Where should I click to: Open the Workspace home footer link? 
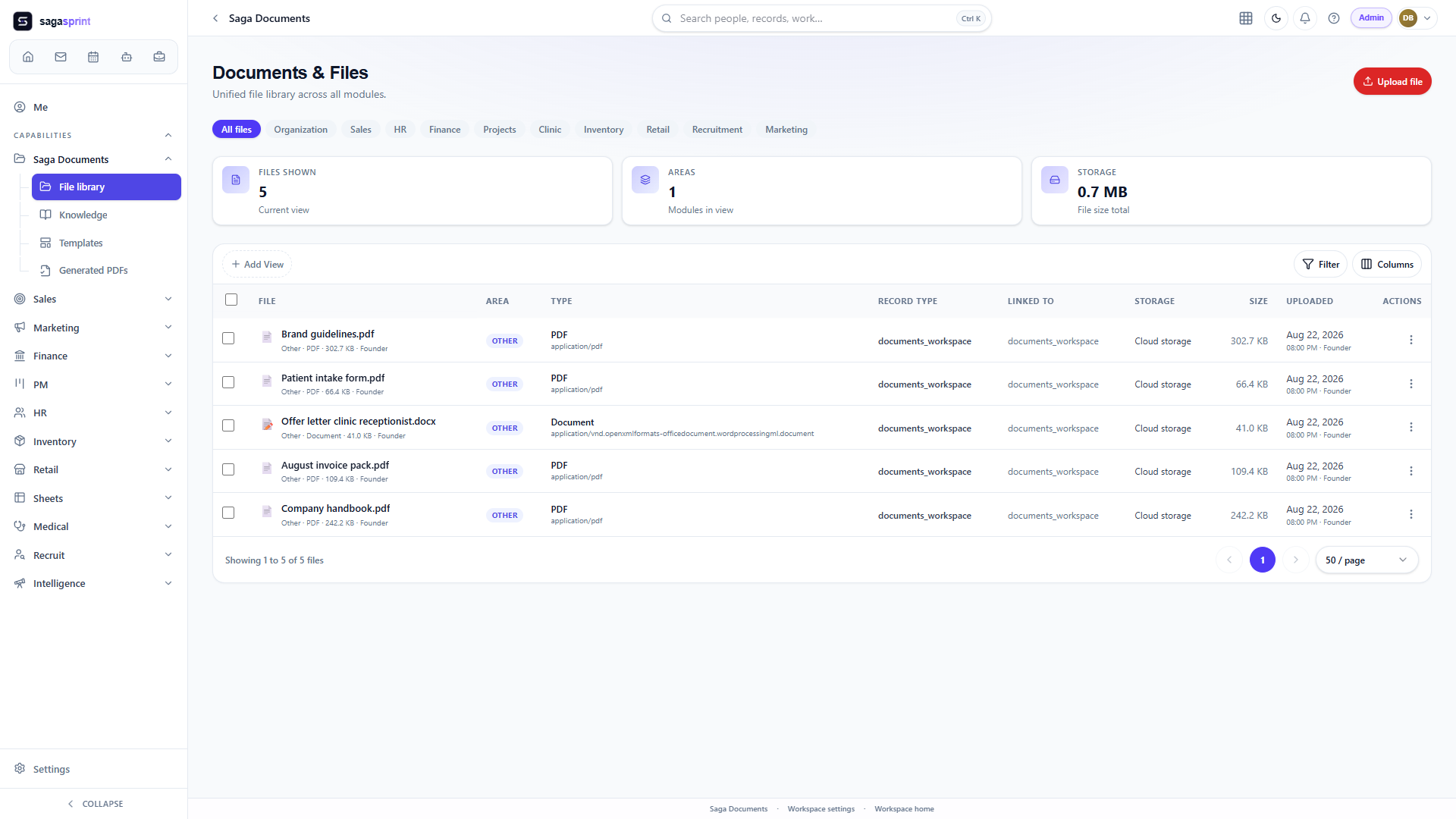coord(904,809)
